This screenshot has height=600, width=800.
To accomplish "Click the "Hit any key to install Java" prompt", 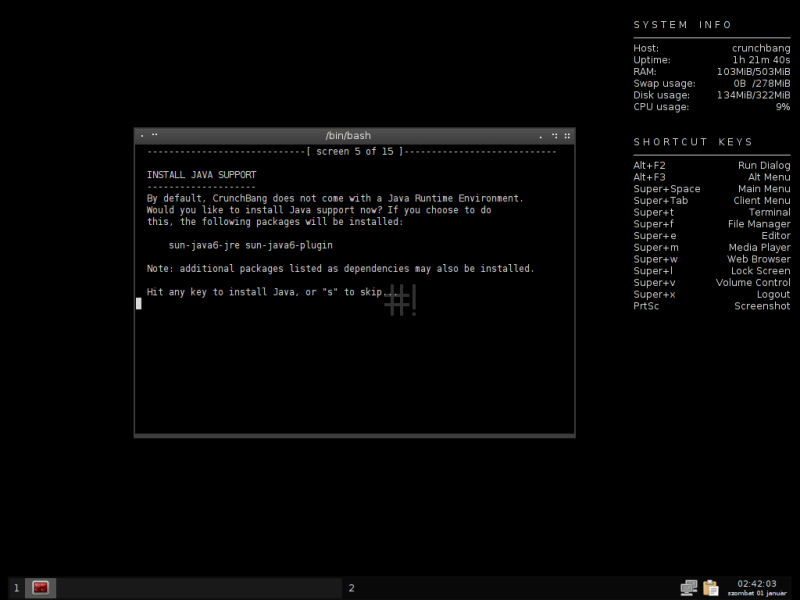I will coord(272,292).
